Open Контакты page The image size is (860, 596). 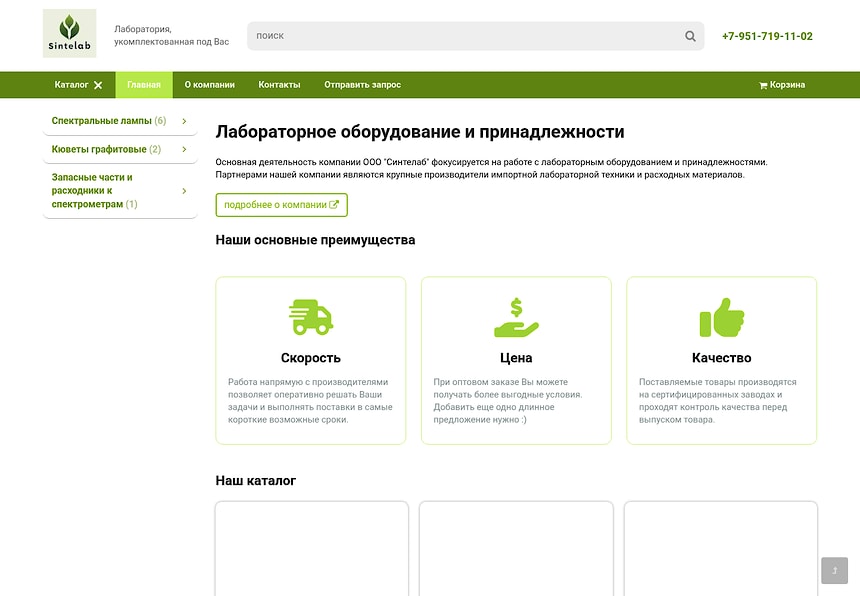click(x=279, y=85)
